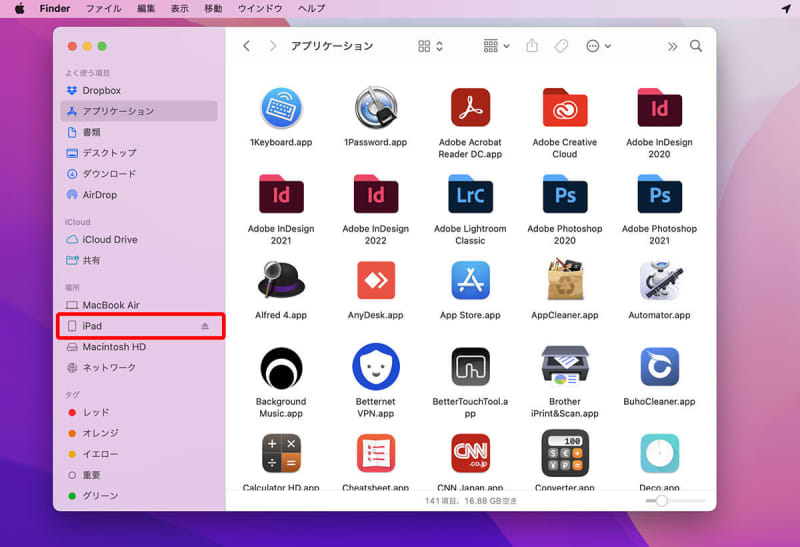
Task: Select the グリーン tag
Action: coord(139,496)
